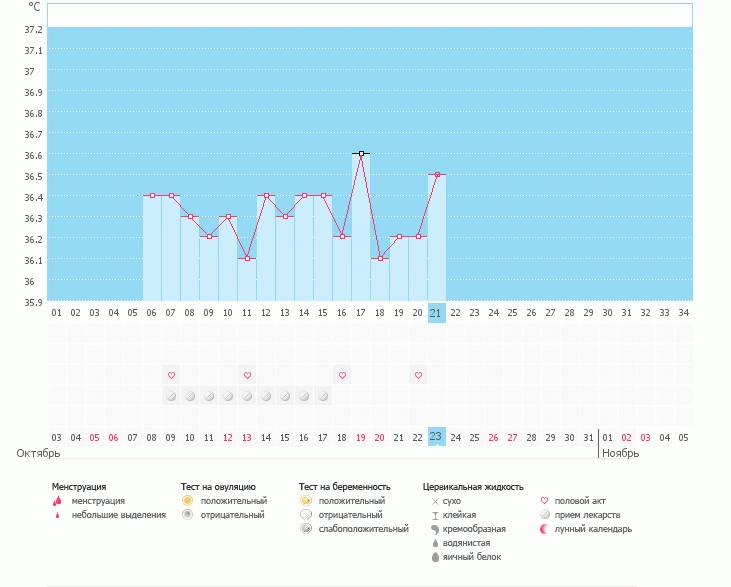Click the heart icon under cycle day 07
Image resolution: width=731 pixels, height=587 pixels.
pyautogui.click(x=171, y=375)
